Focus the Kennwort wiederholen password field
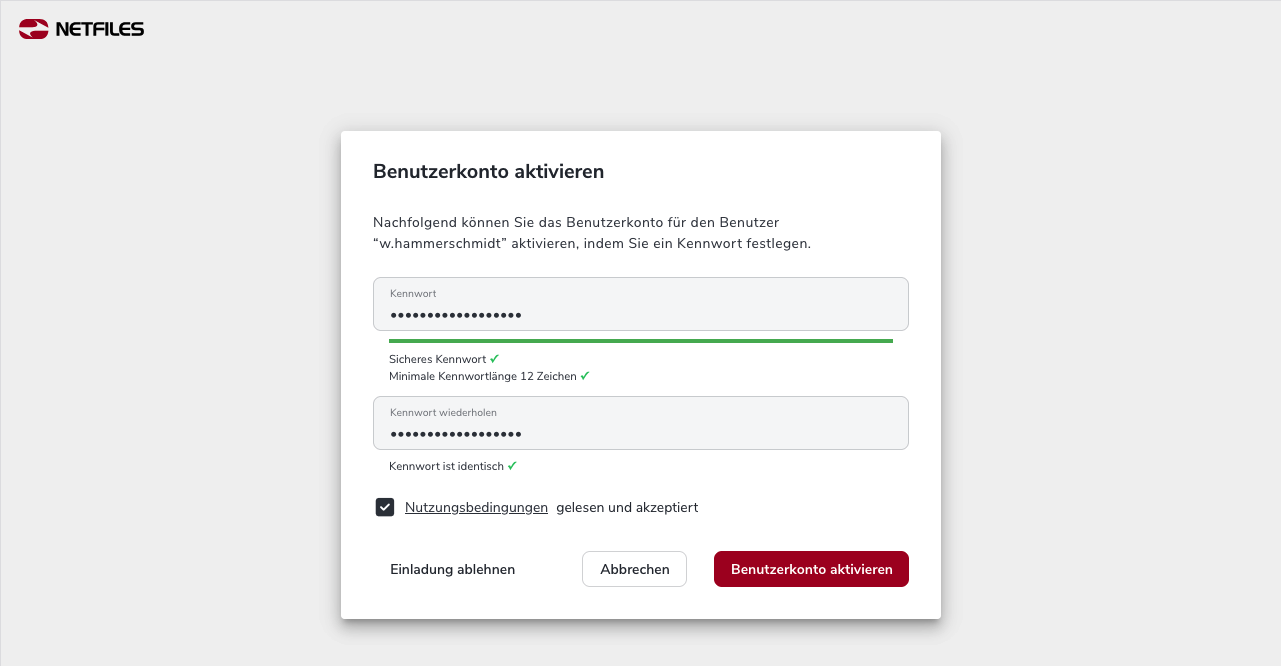The height and width of the screenshot is (666, 1281). 641,423
